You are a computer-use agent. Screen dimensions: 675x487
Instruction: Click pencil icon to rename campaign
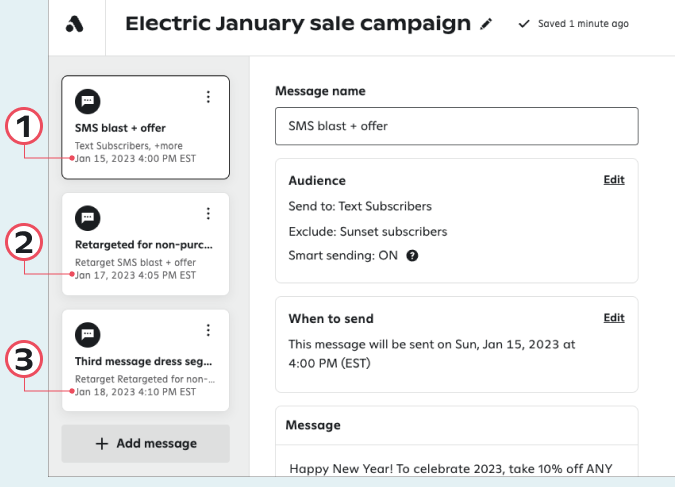(x=486, y=24)
